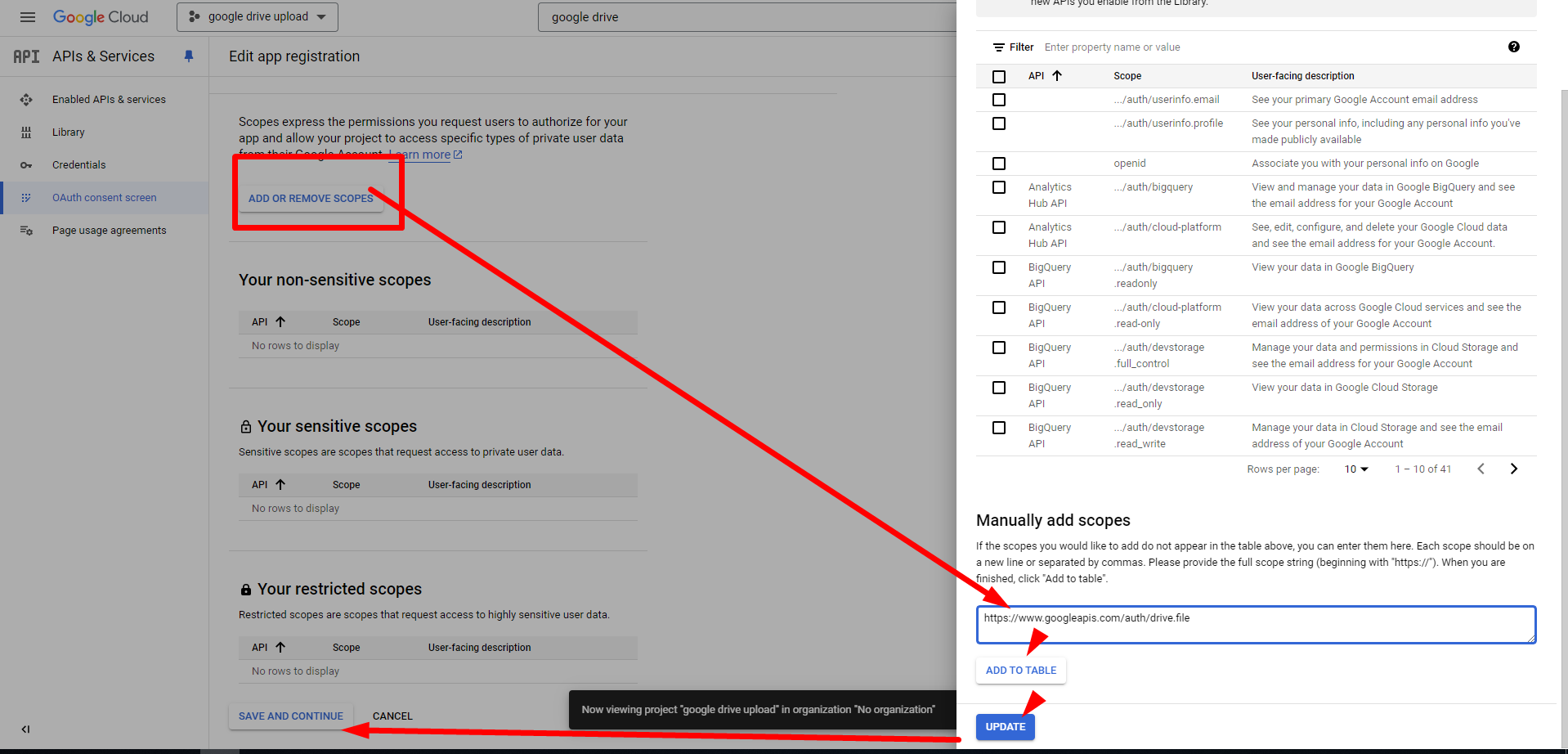Click the google drive search field
The image size is (1568, 754).
(747, 17)
